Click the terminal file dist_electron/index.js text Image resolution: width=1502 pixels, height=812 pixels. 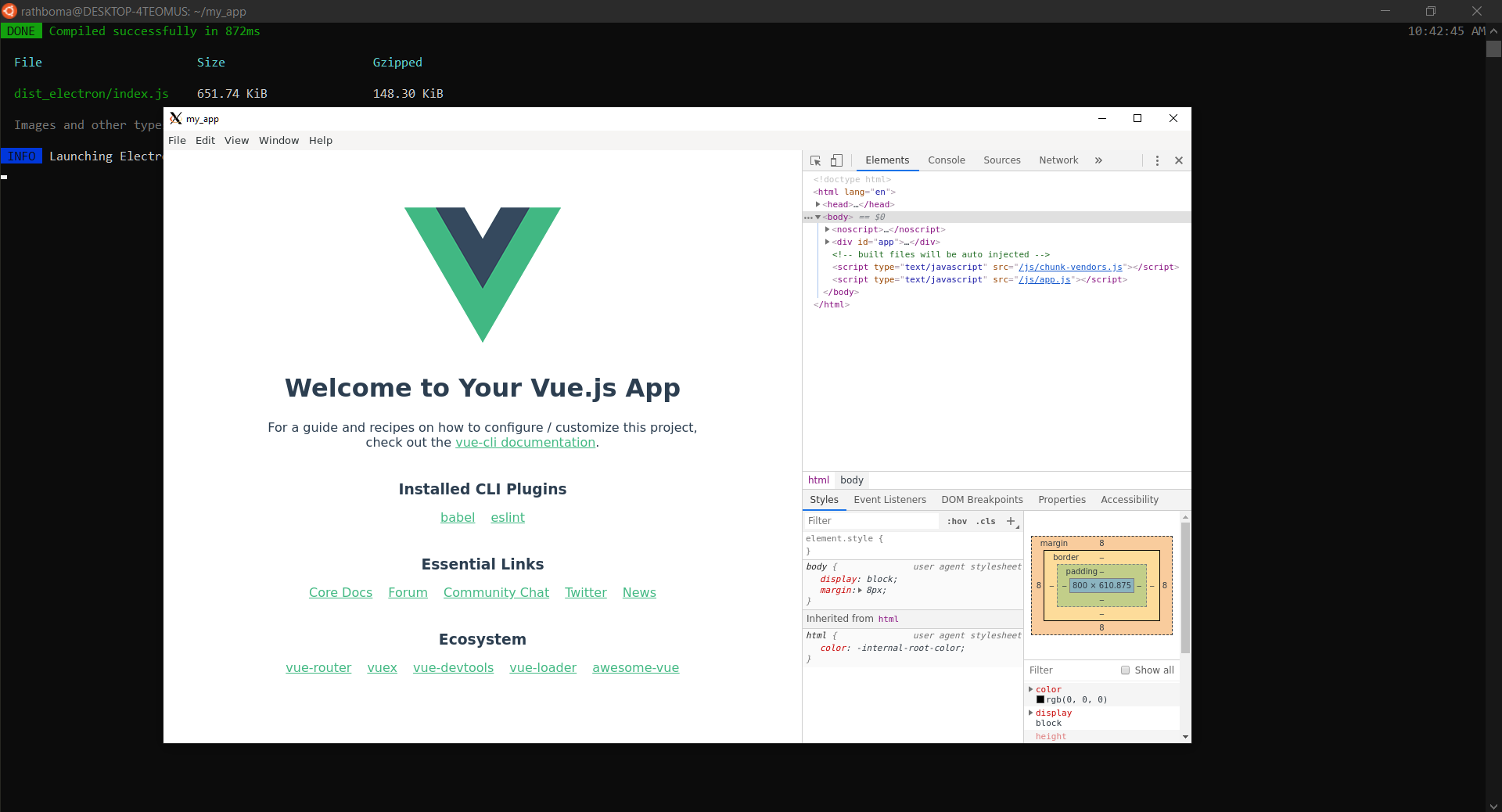pyautogui.click(x=92, y=94)
